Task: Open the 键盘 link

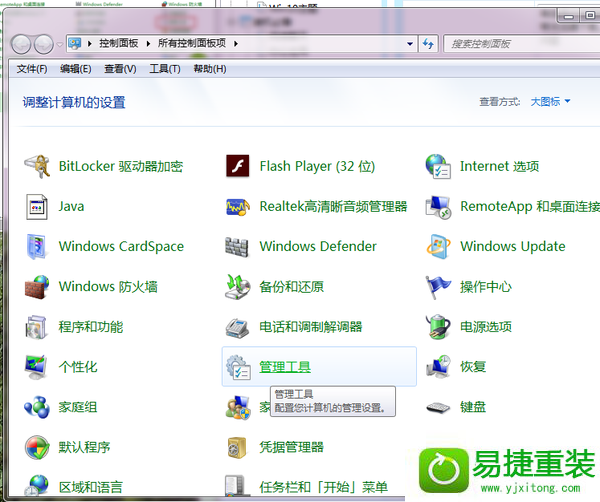Action: tap(473, 407)
